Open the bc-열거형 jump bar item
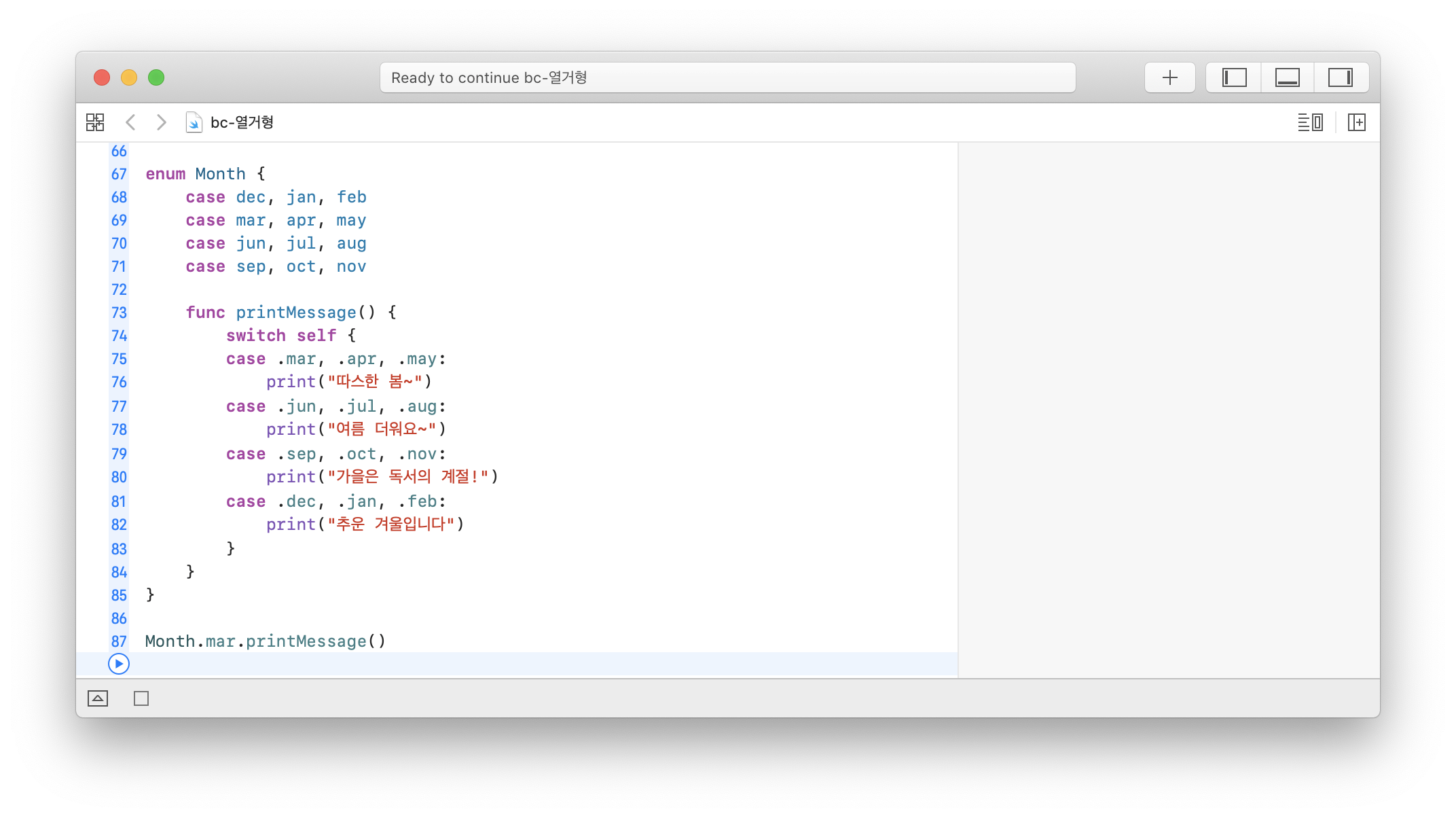 point(242,122)
